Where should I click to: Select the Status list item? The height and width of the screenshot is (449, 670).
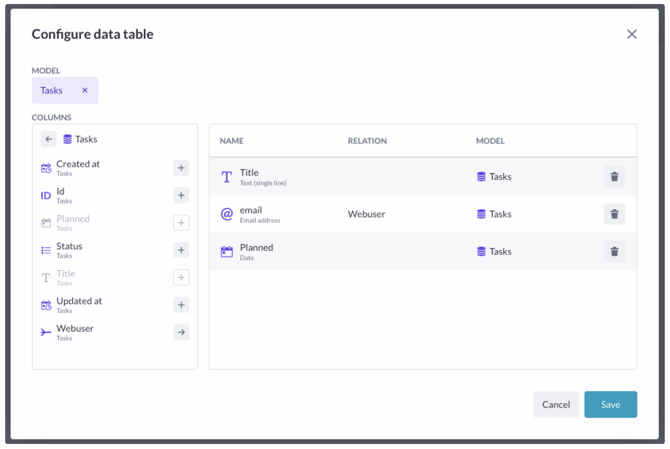[115, 250]
